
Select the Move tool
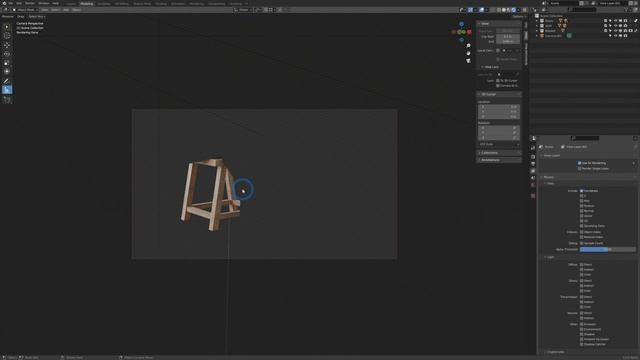pos(7,45)
